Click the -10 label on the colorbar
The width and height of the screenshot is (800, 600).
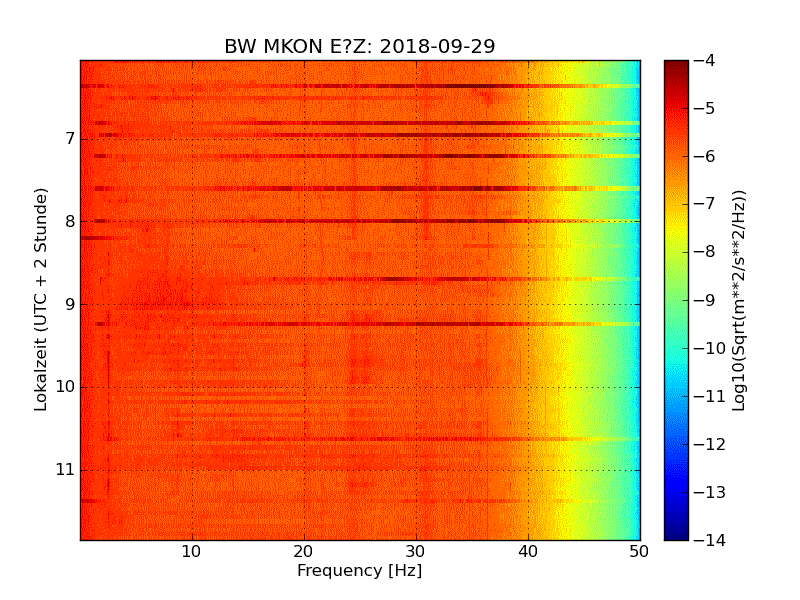[710, 348]
